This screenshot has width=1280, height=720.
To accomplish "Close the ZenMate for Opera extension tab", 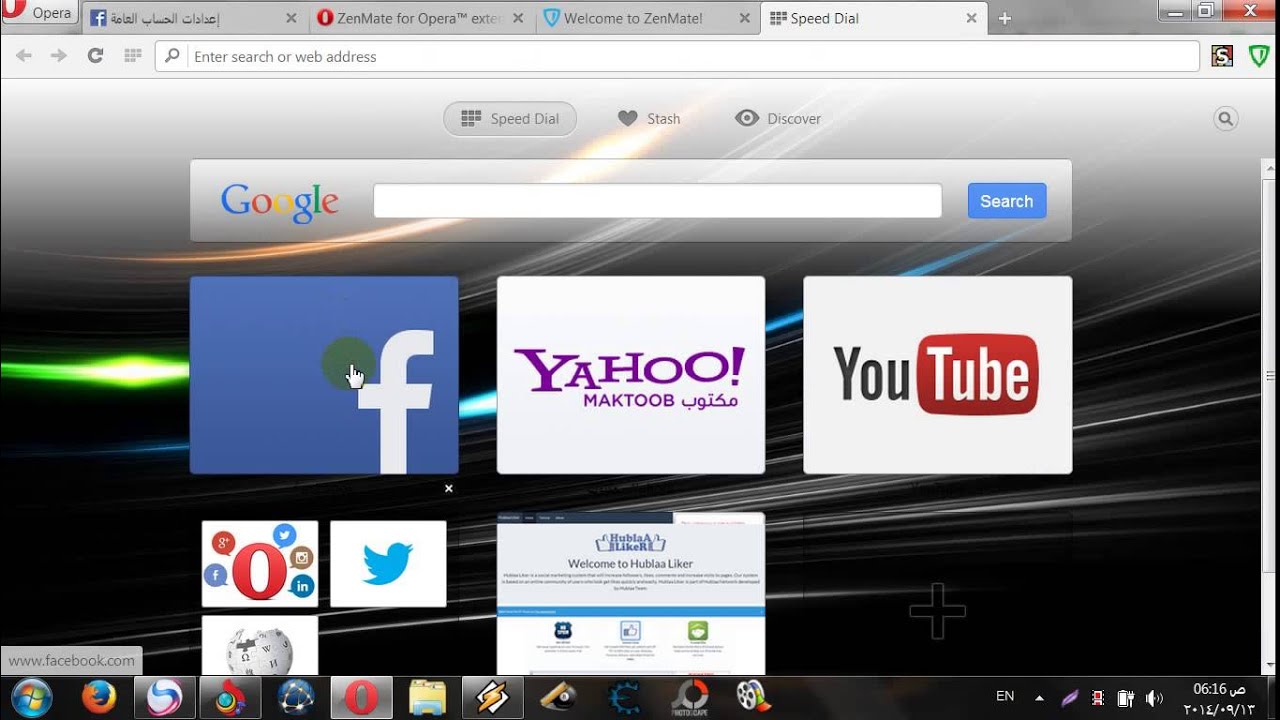I will pos(518,18).
